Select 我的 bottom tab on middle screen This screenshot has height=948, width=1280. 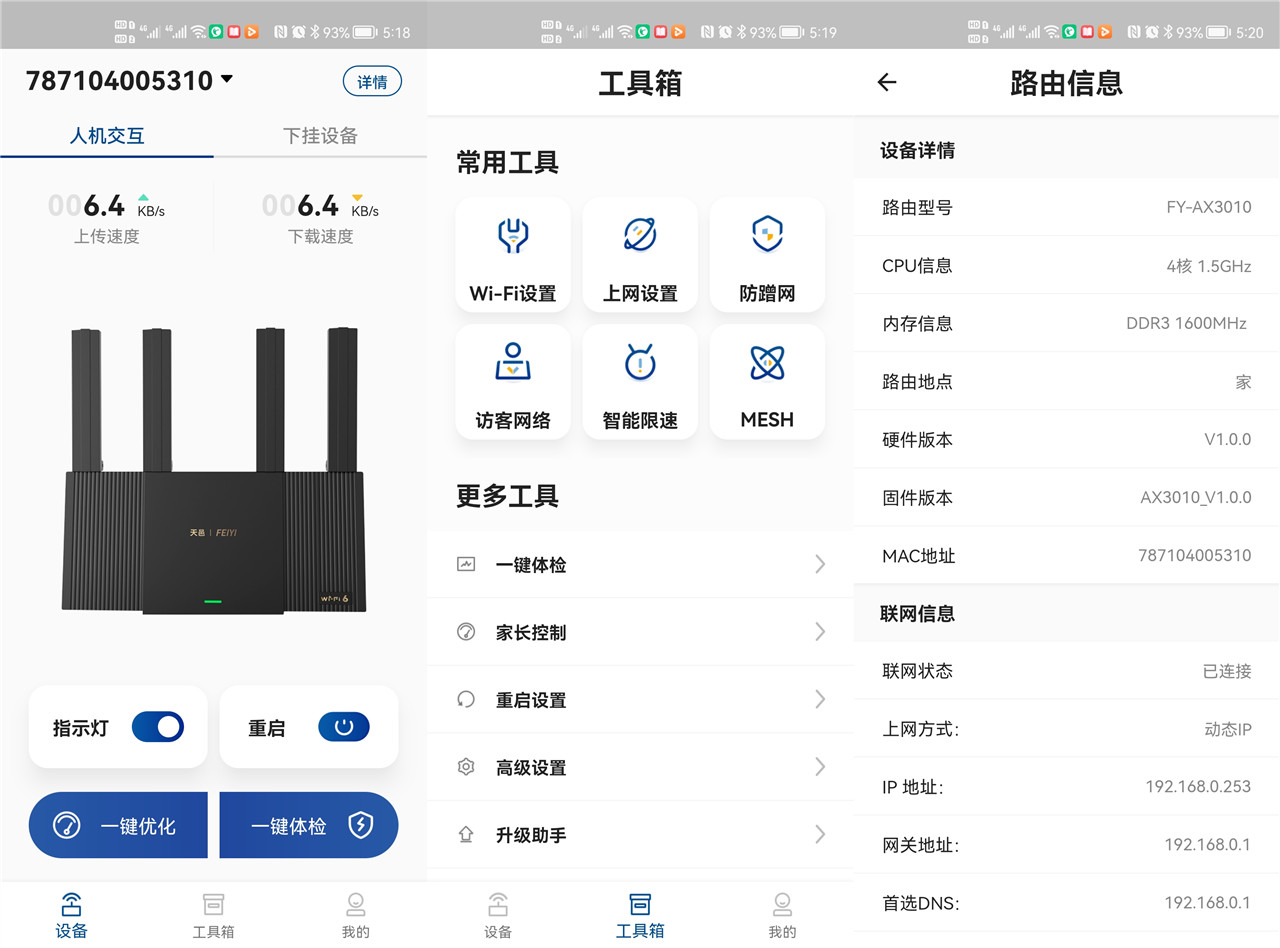782,916
